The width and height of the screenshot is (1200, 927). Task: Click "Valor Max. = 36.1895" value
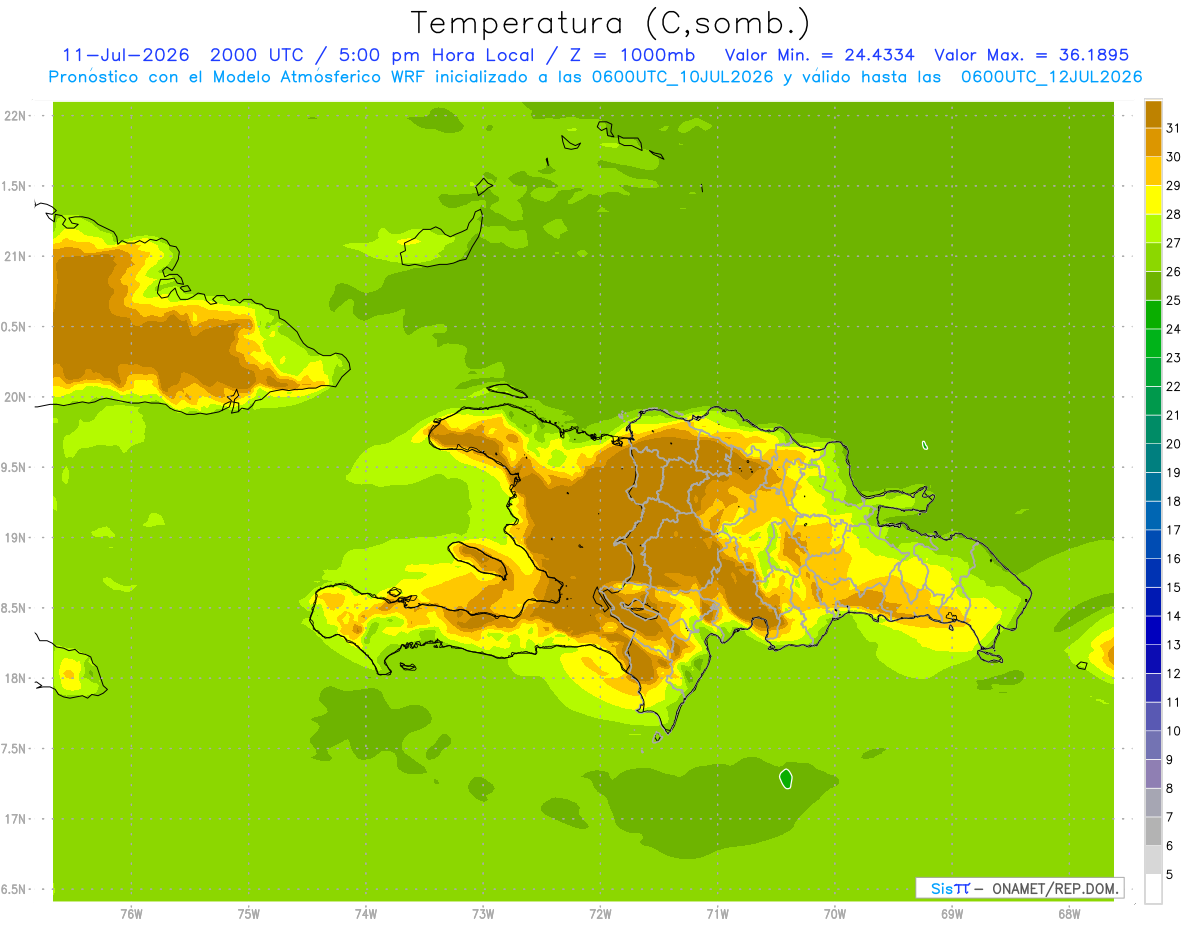coord(1032,55)
